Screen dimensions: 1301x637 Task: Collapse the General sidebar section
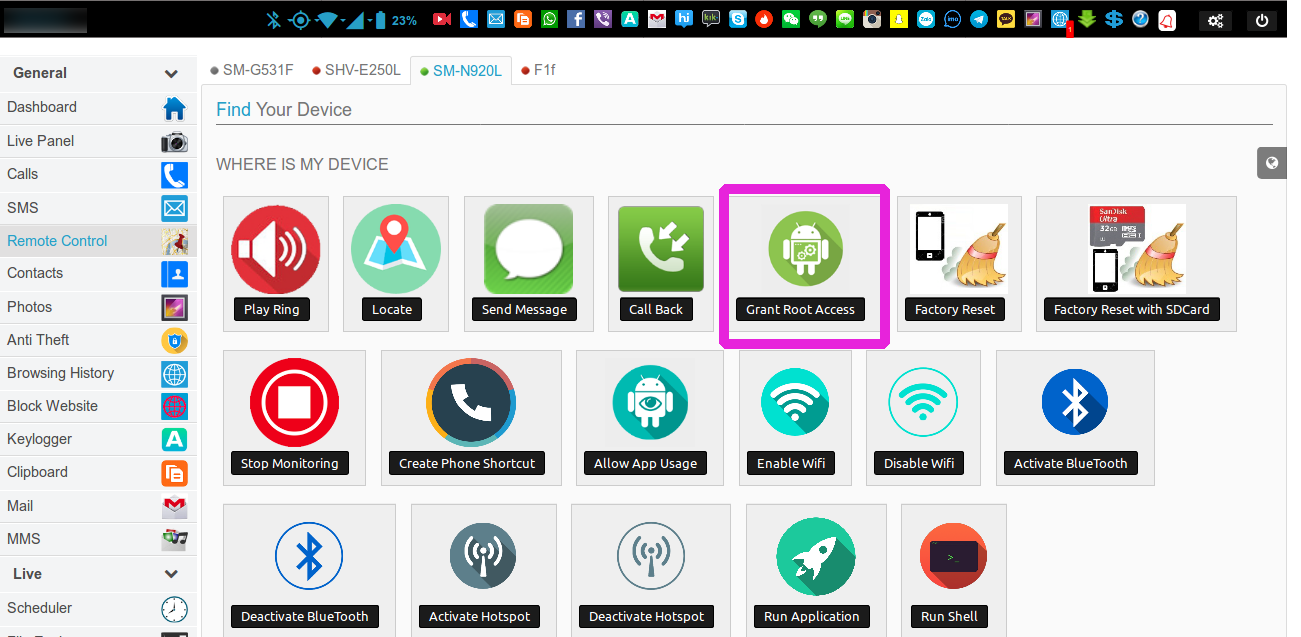[171, 74]
